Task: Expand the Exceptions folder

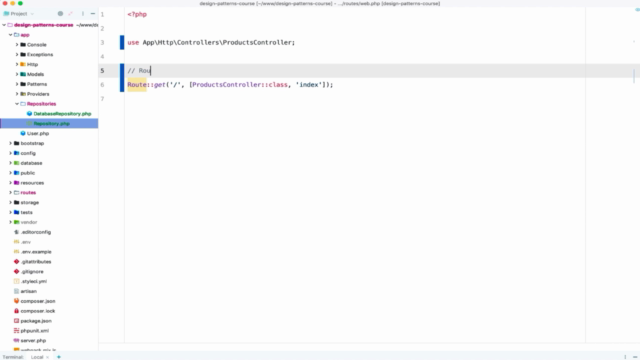Action: (x=17, y=54)
